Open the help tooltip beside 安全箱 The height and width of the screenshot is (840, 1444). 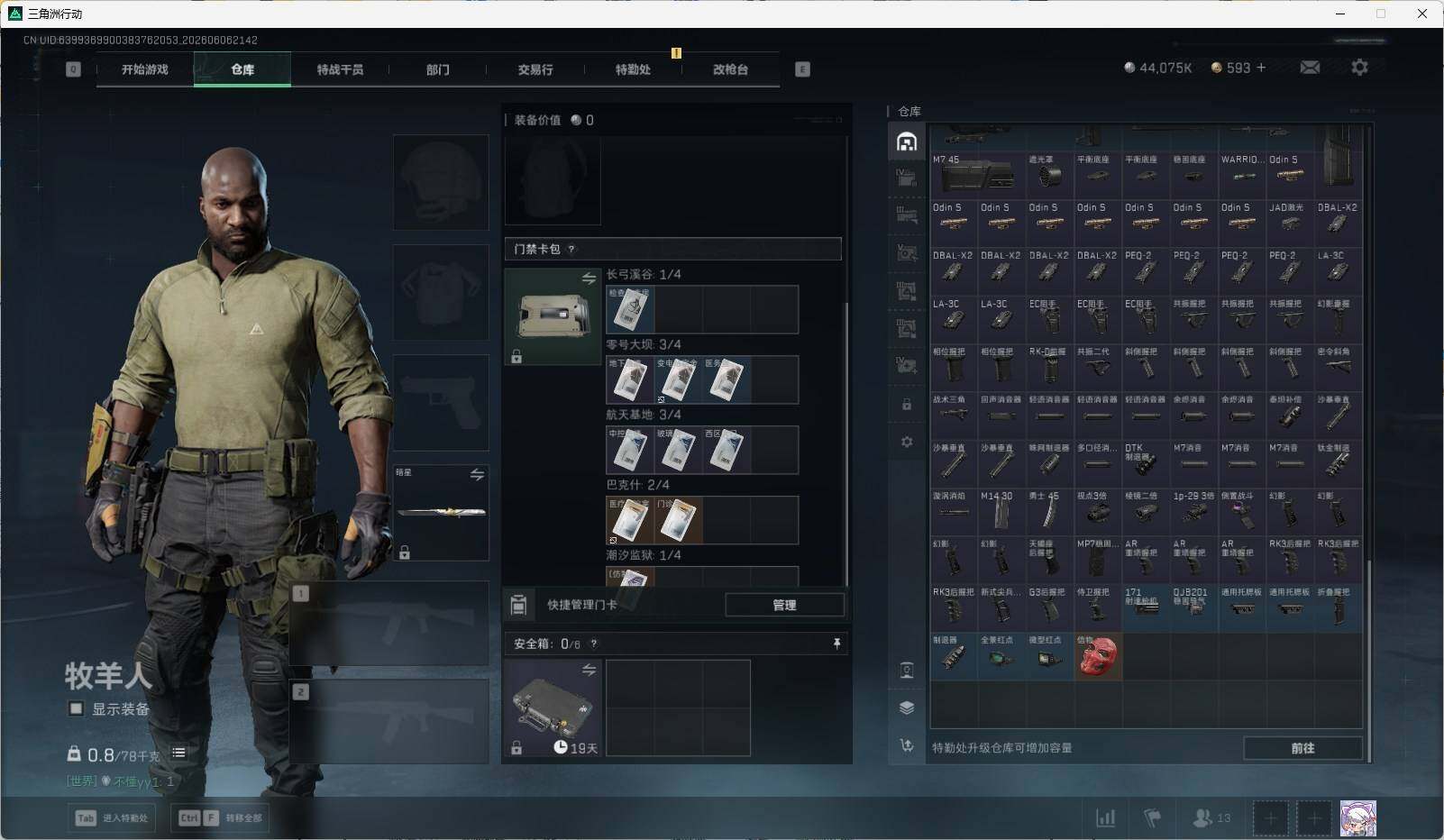tap(593, 644)
